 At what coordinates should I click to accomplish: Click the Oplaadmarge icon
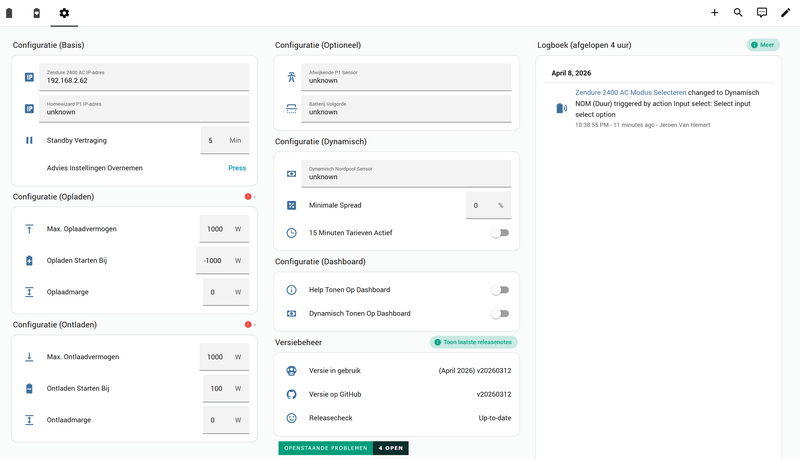coord(29,292)
